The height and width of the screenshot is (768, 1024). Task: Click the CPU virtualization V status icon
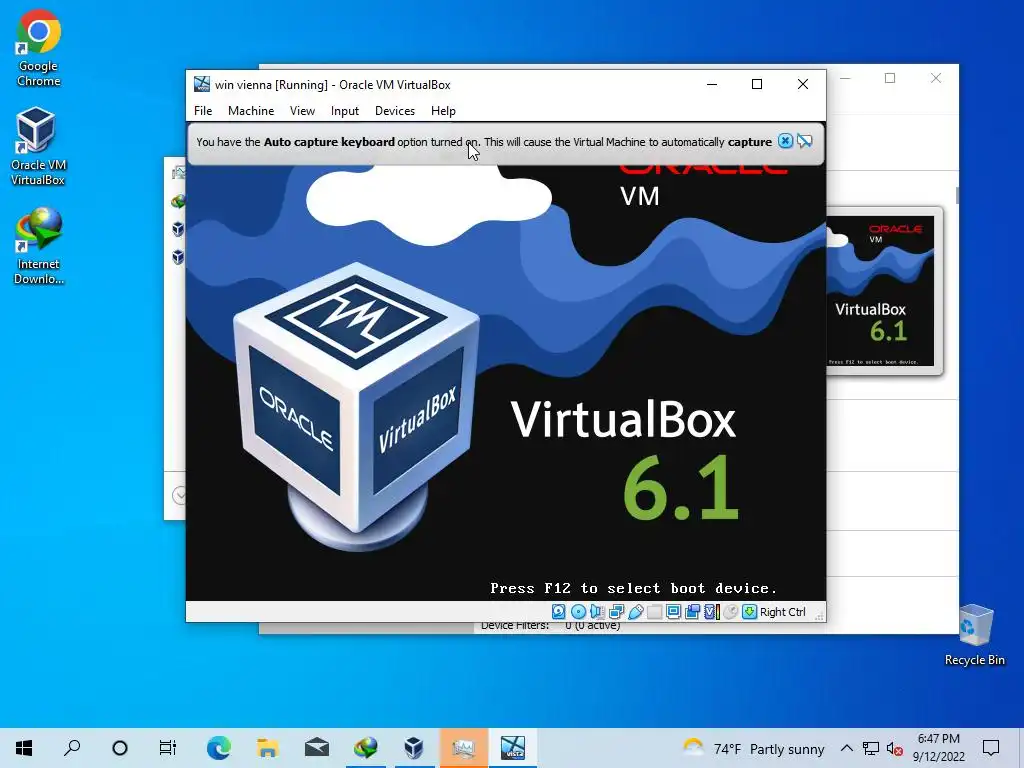[x=711, y=612]
